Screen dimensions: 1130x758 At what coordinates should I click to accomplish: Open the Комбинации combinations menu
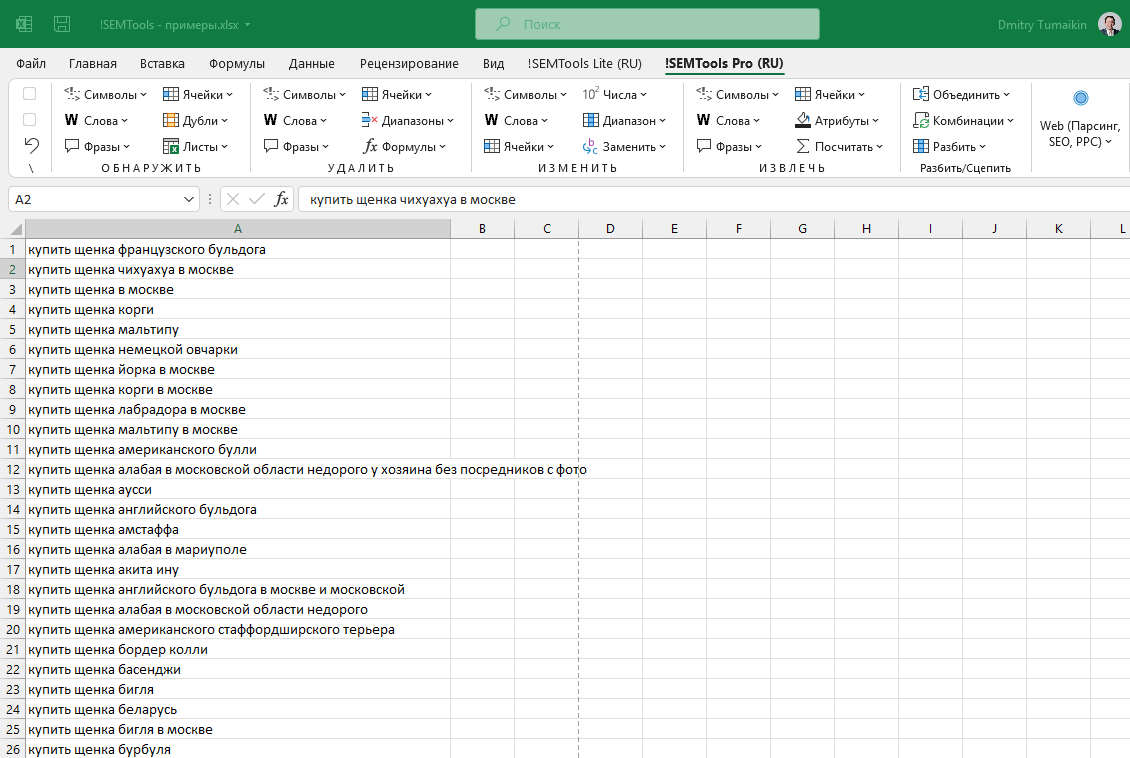(x=964, y=120)
